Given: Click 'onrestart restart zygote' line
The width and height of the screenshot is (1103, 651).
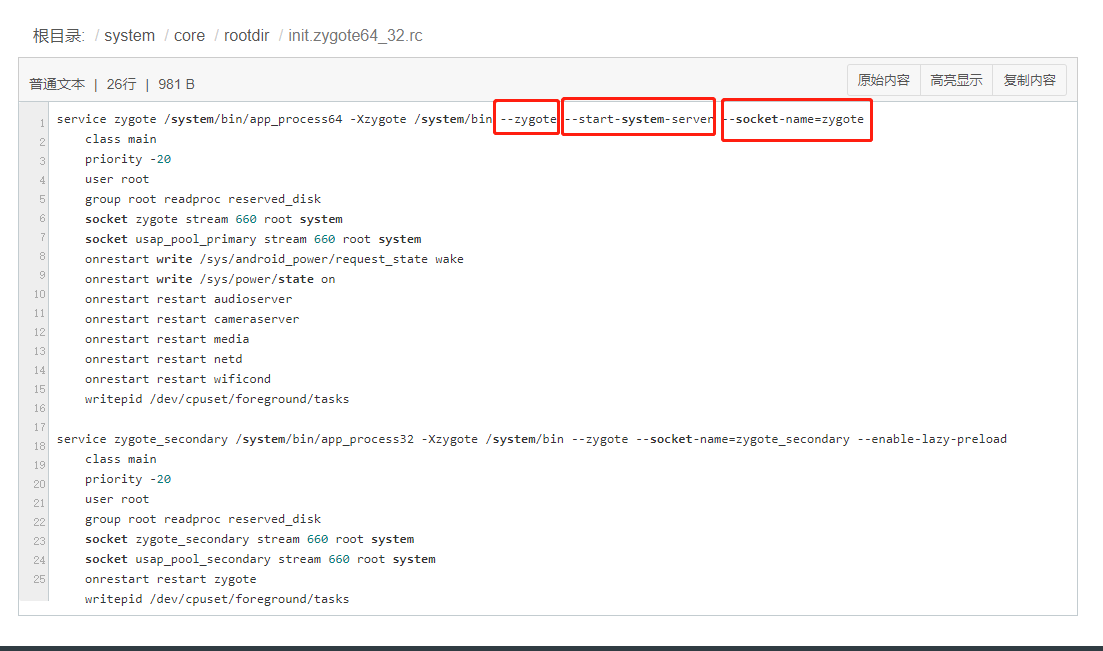Looking at the screenshot, I should 171,579.
